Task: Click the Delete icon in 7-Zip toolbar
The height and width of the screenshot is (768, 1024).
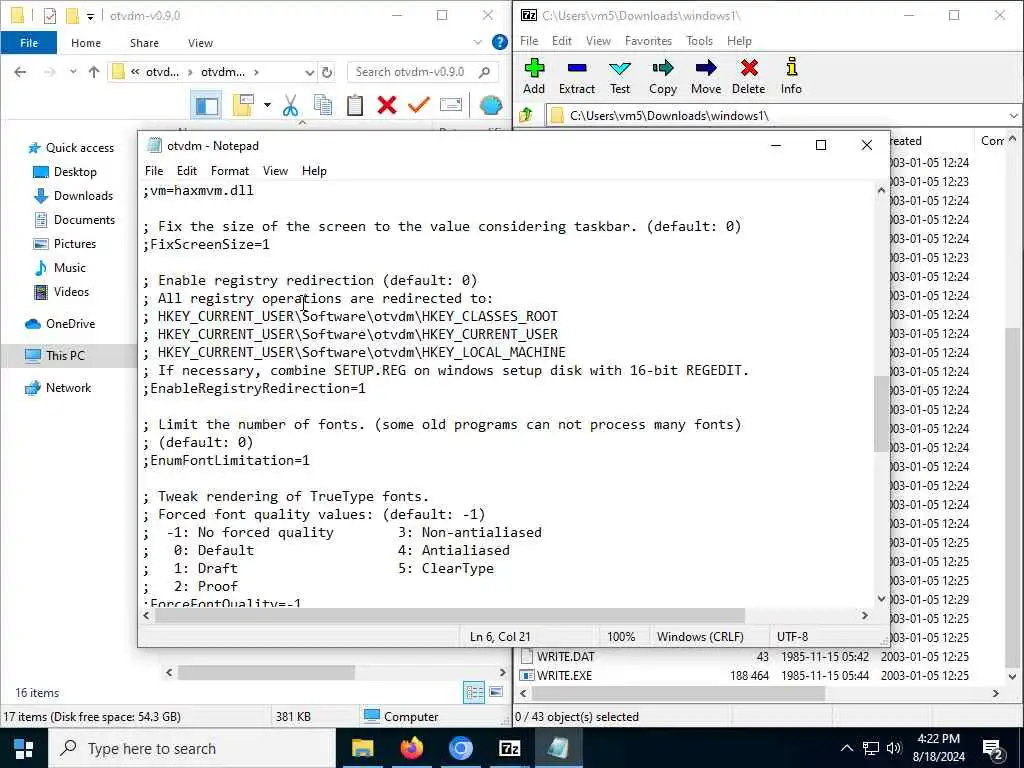Action: [748, 76]
